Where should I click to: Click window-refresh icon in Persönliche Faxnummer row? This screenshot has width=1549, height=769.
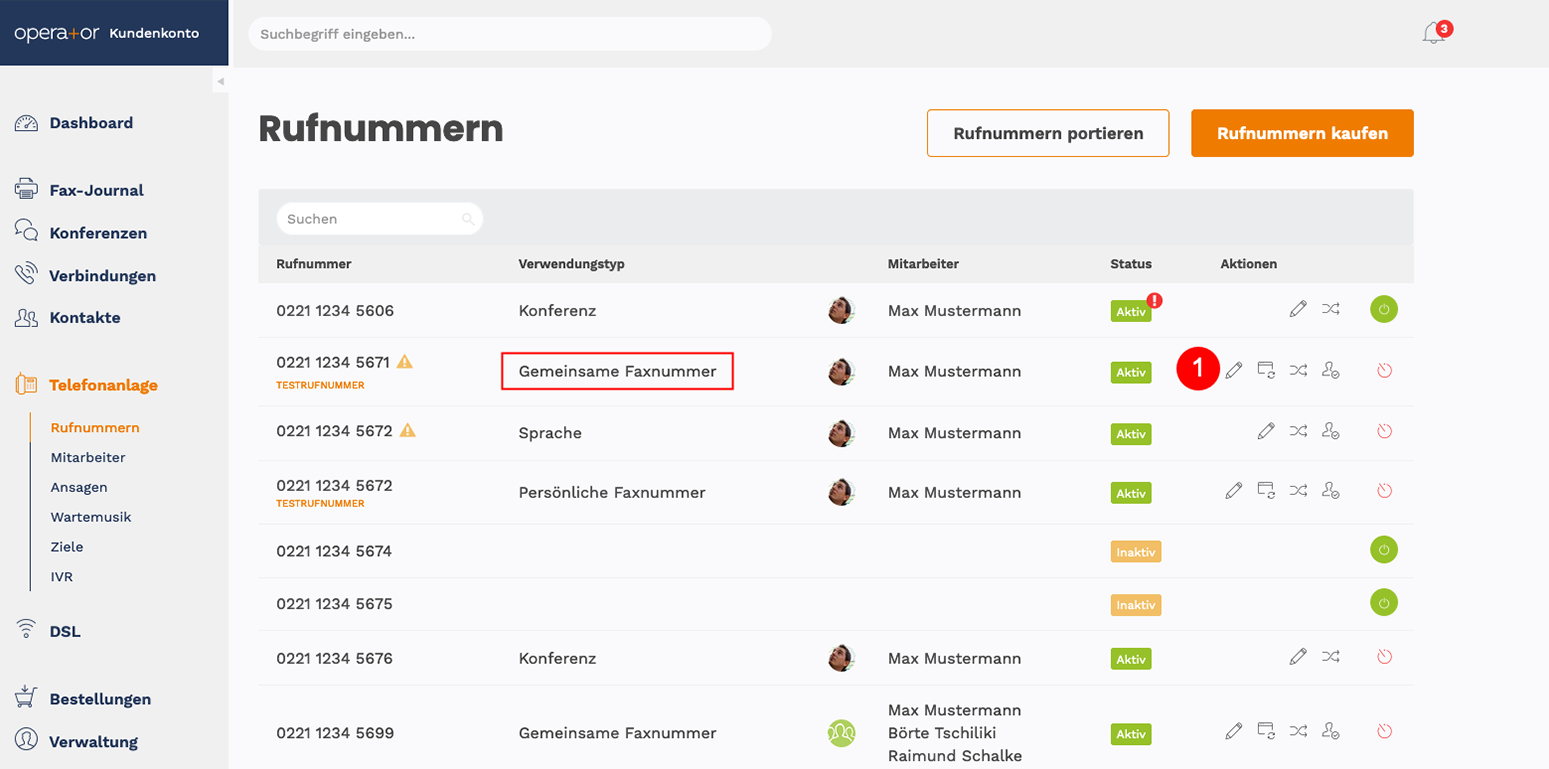tap(1266, 490)
